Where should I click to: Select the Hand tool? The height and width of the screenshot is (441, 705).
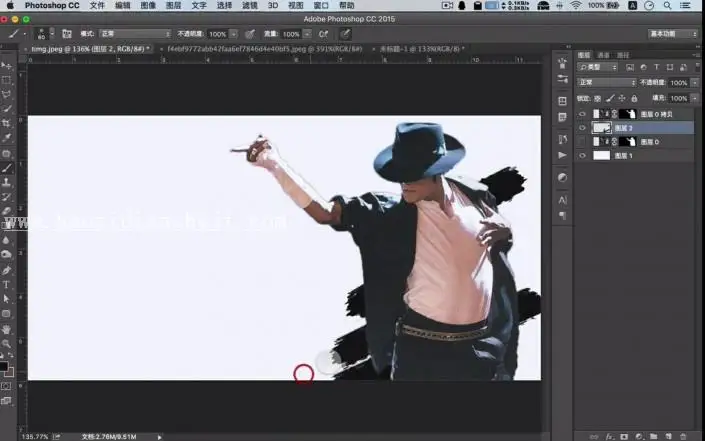click(x=6, y=330)
